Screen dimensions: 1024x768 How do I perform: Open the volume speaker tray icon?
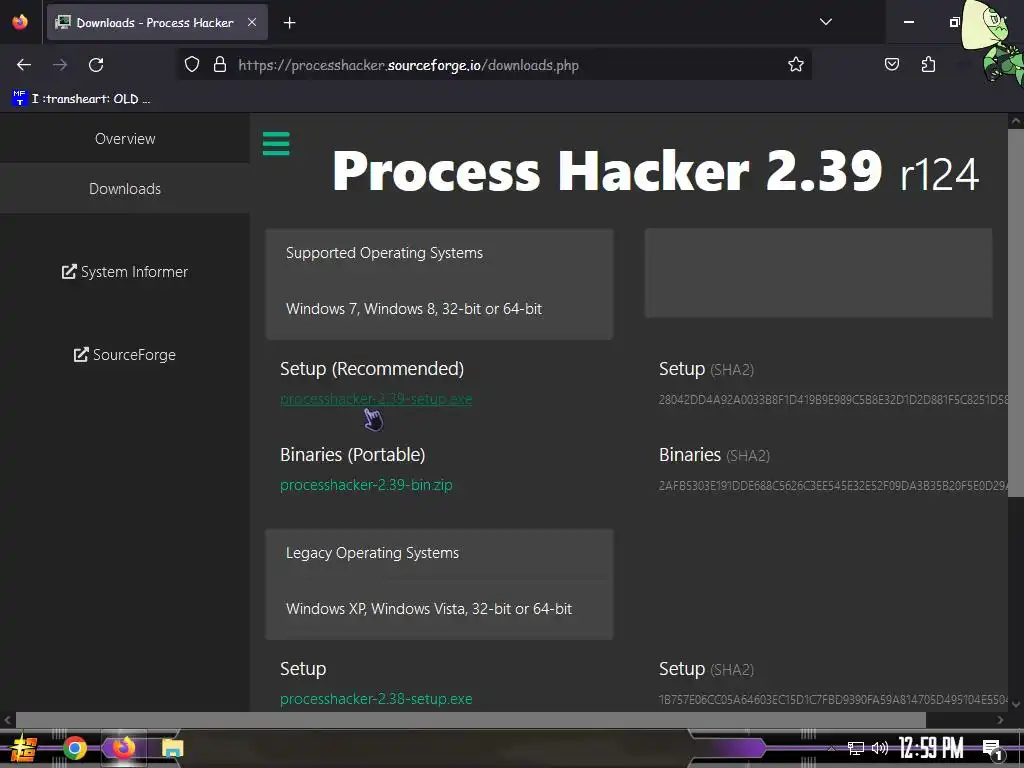point(880,748)
